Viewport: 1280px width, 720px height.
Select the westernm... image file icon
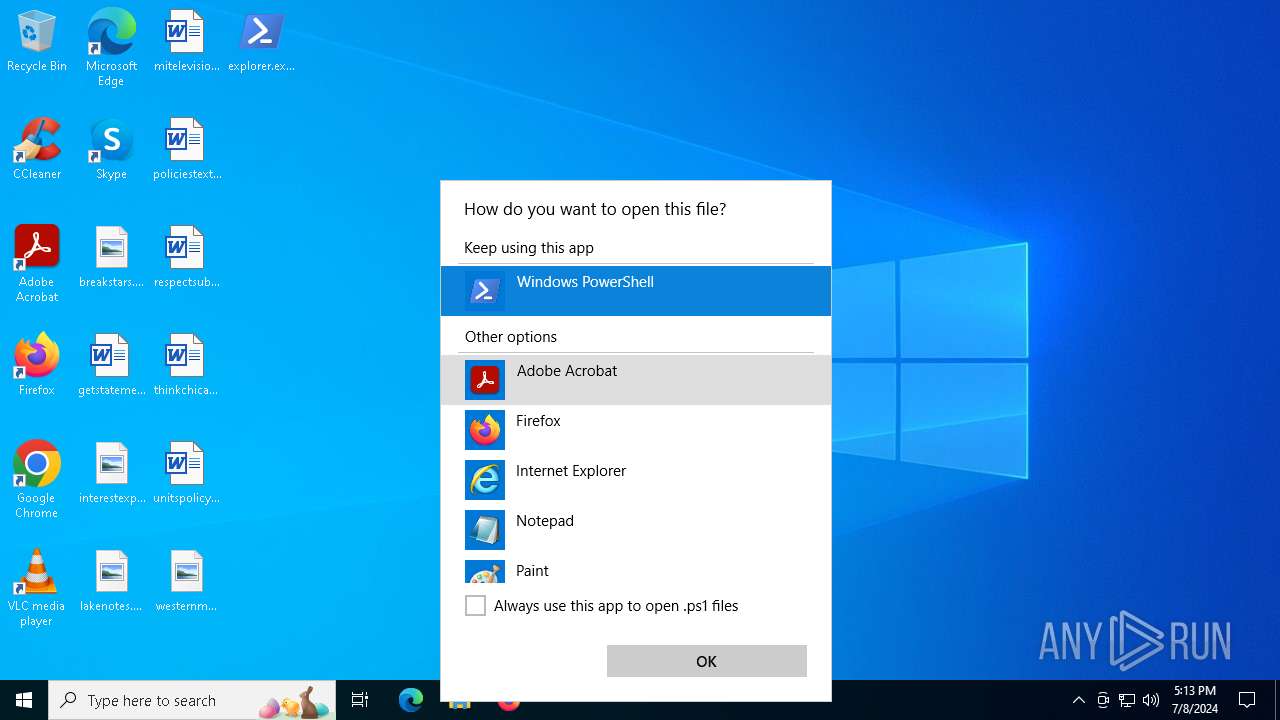[186, 582]
